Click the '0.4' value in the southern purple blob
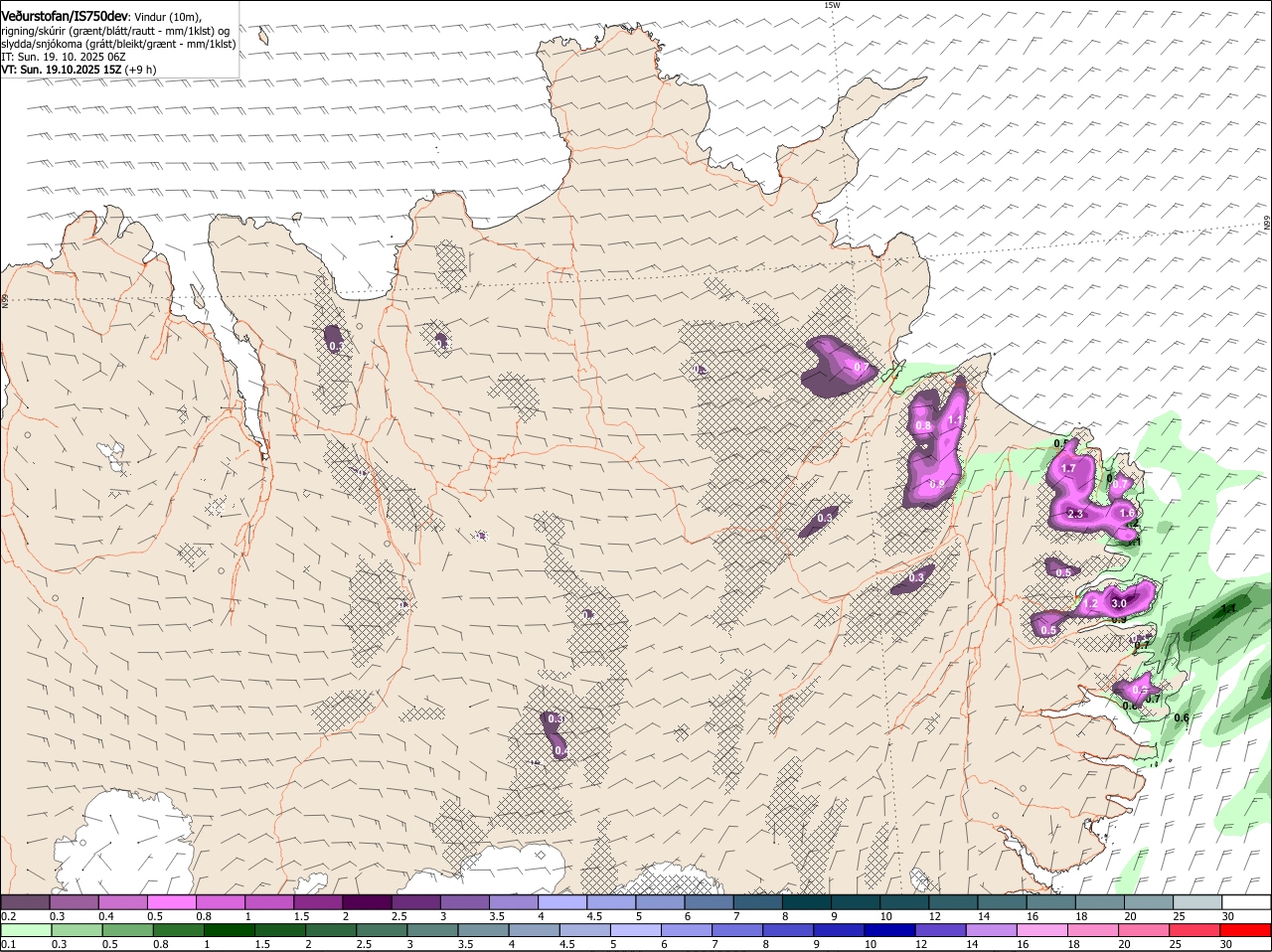1272x952 pixels. pyautogui.click(x=560, y=751)
